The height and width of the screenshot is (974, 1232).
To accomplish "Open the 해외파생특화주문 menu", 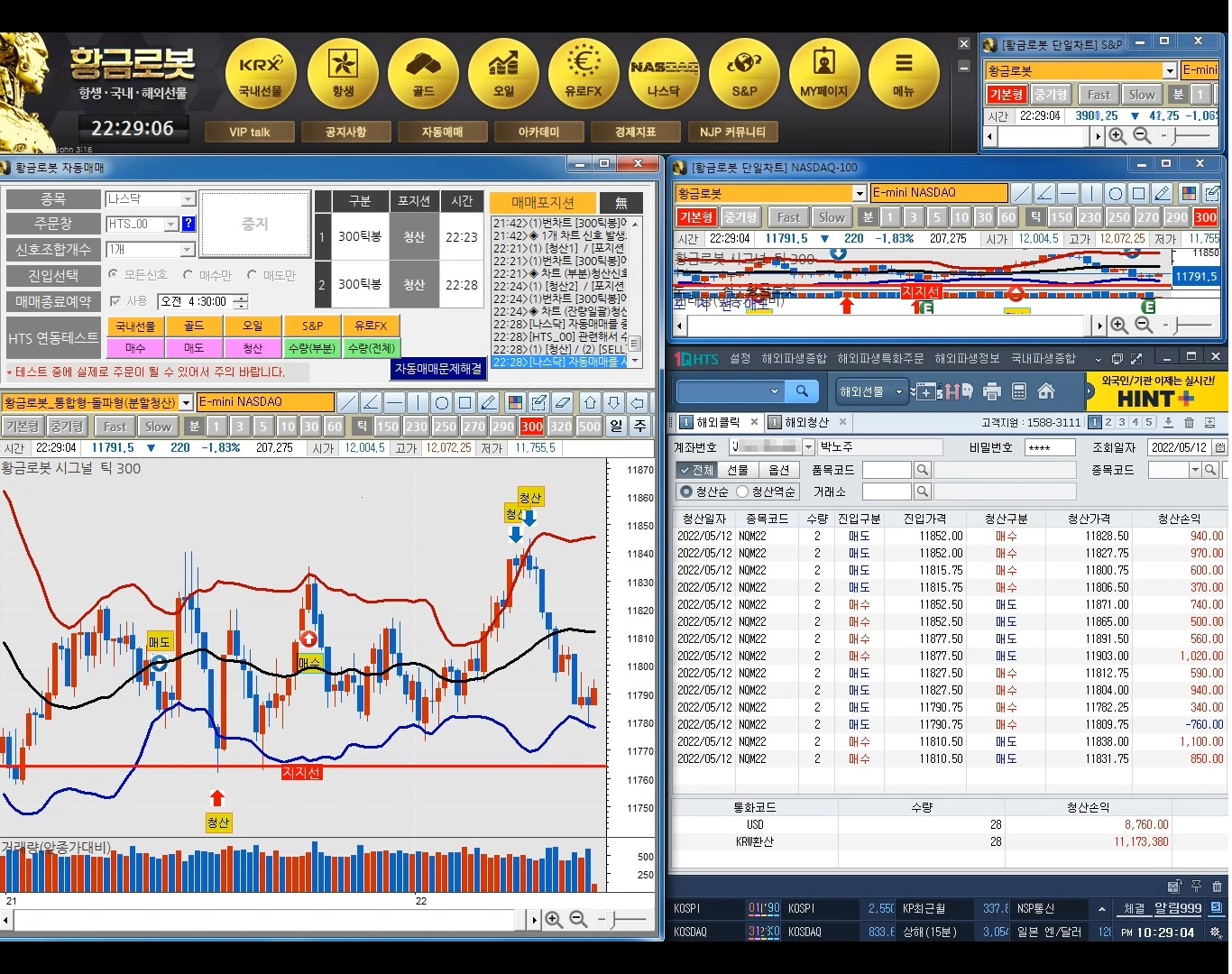I will click(880, 358).
